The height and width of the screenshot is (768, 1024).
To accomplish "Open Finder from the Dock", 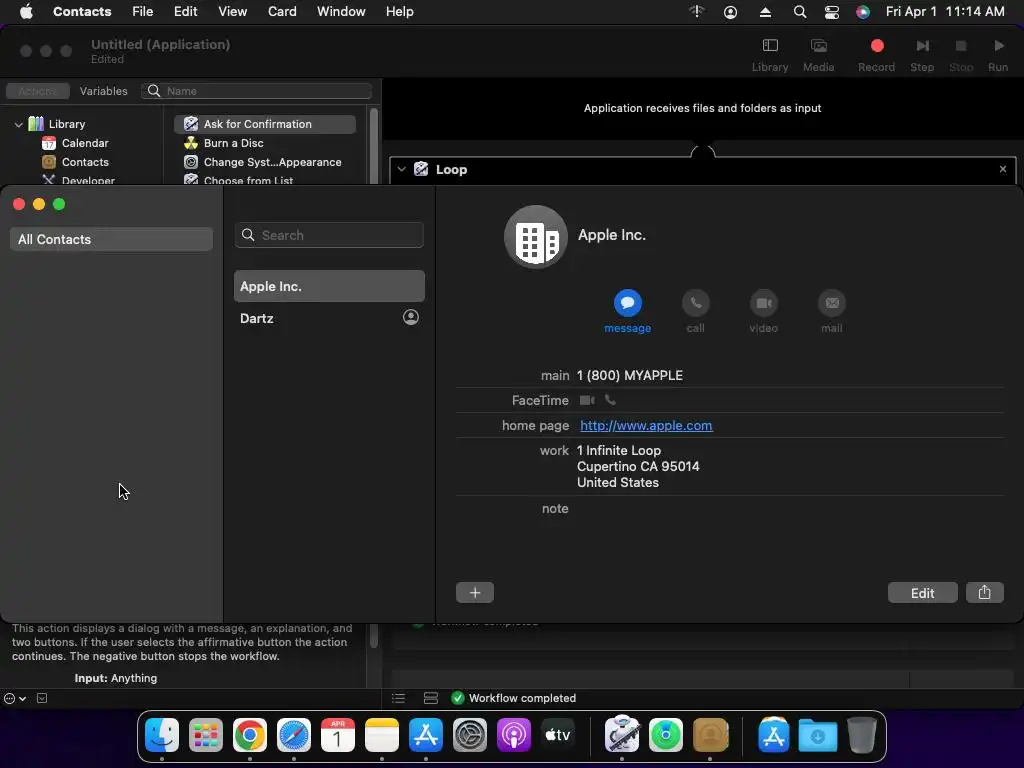I will click(161, 735).
